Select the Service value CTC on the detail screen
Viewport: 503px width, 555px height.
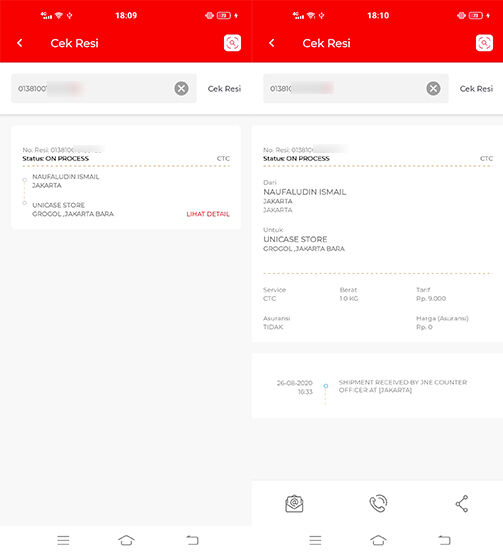click(x=270, y=298)
